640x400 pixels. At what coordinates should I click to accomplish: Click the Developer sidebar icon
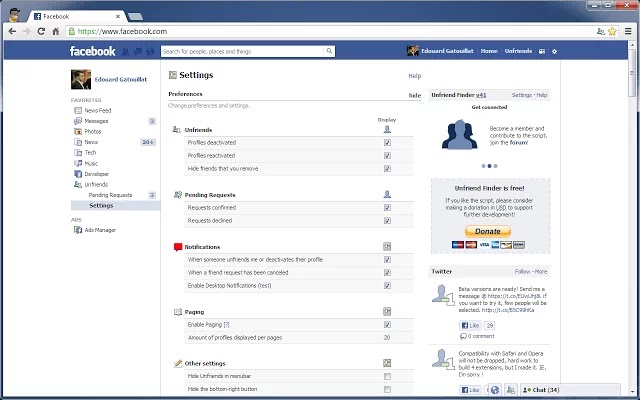click(x=78, y=174)
